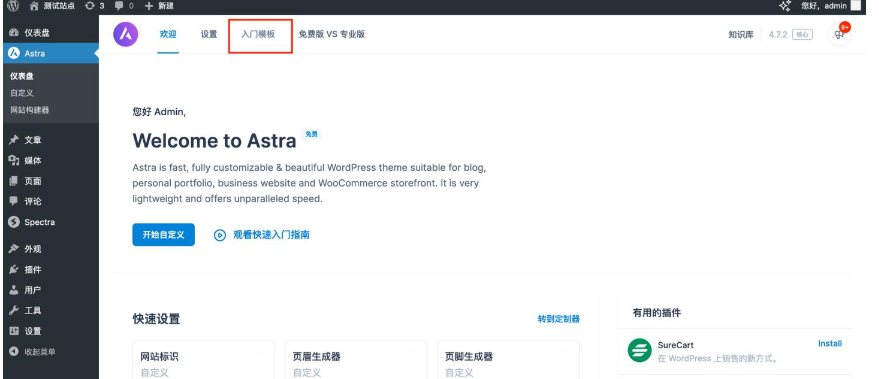
Task: Open the 页眉生成器 quick setting card
Action: pyautogui.click(x=356, y=360)
